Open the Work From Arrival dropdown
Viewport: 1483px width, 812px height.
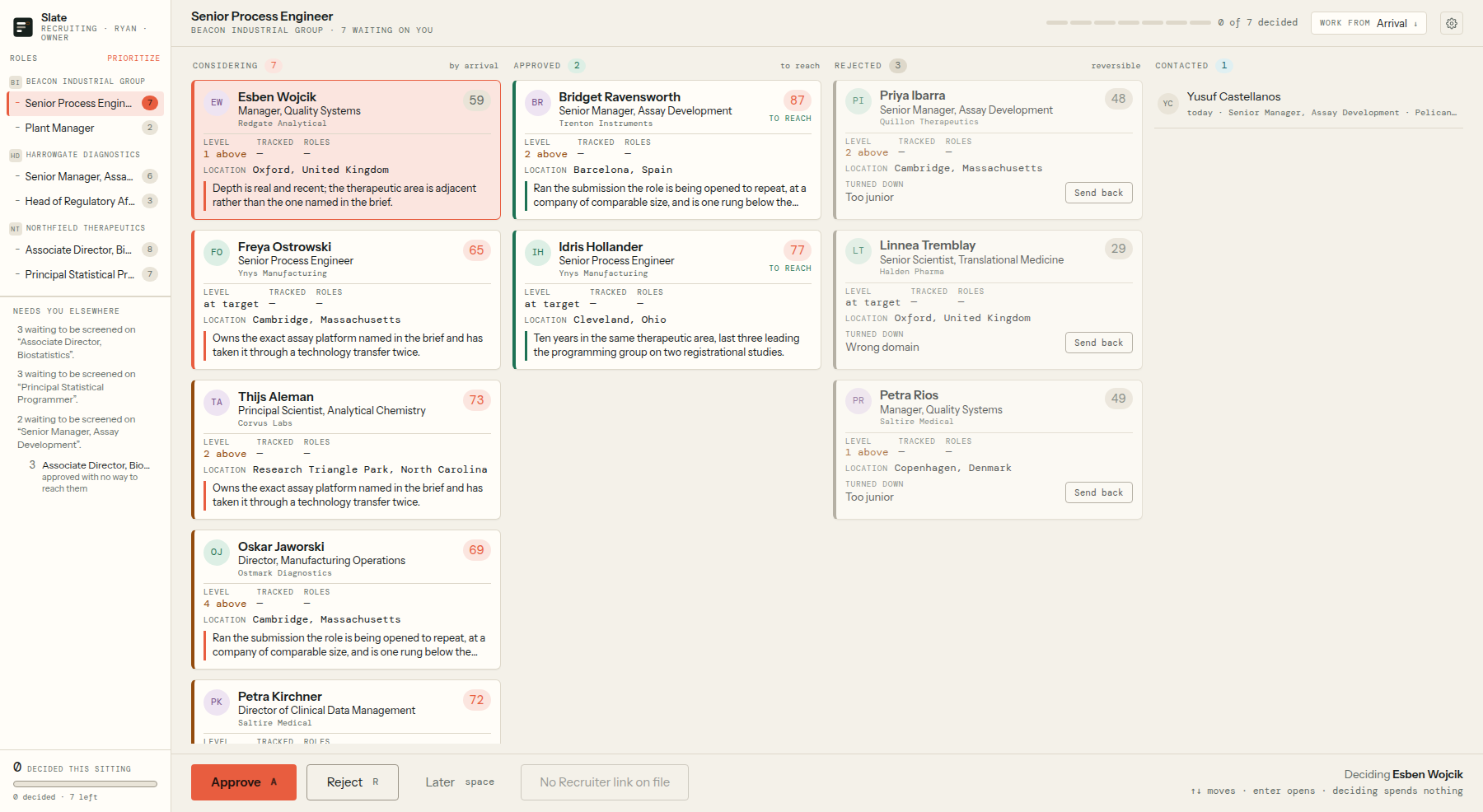[1368, 23]
